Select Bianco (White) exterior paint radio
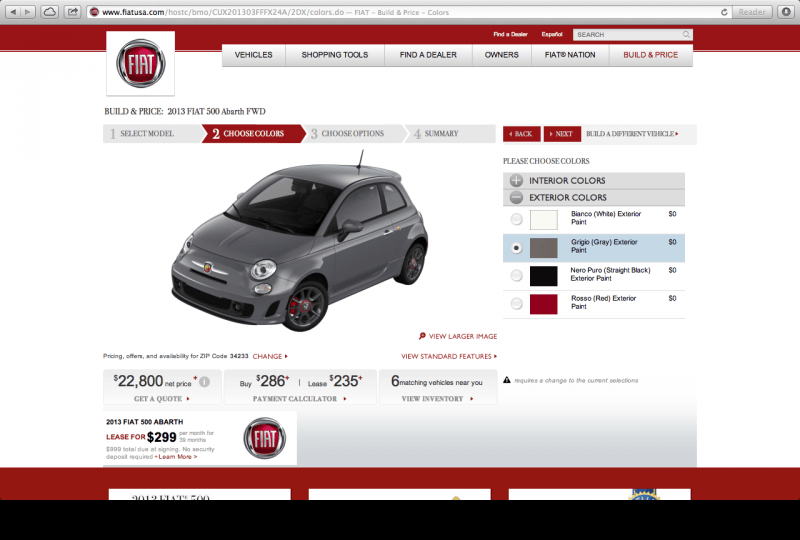The width and height of the screenshot is (800, 540). [x=516, y=219]
